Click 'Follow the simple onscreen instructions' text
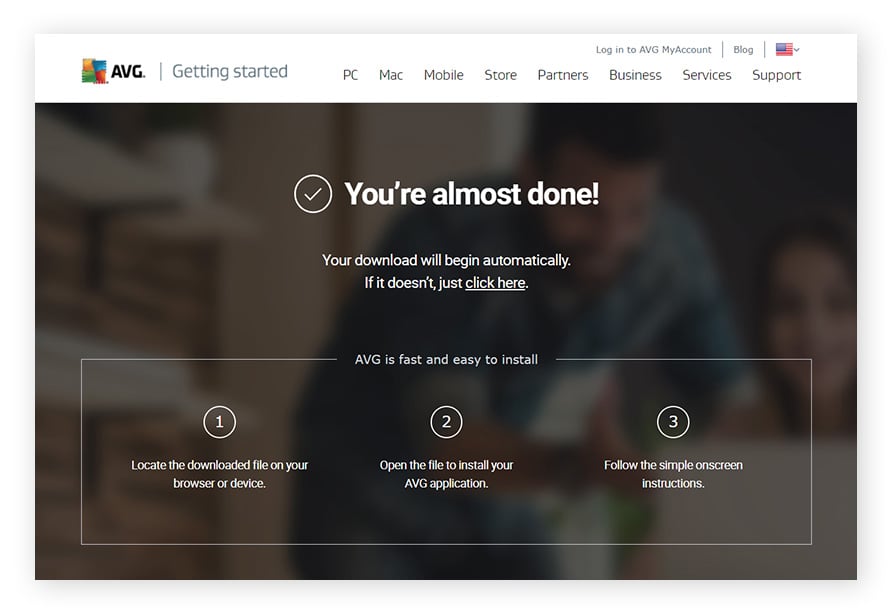892x614 pixels. 673,474
